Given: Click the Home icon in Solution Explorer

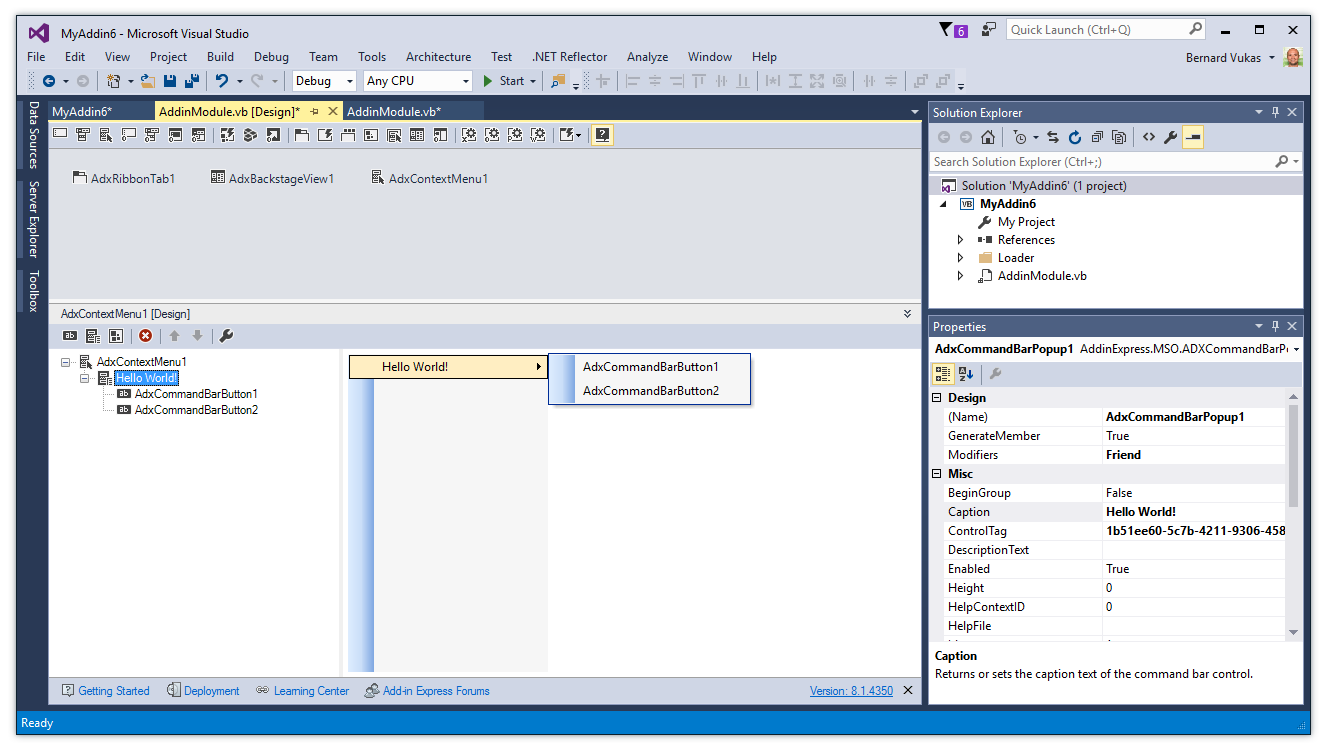Looking at the screenshot, I should 988,137.
